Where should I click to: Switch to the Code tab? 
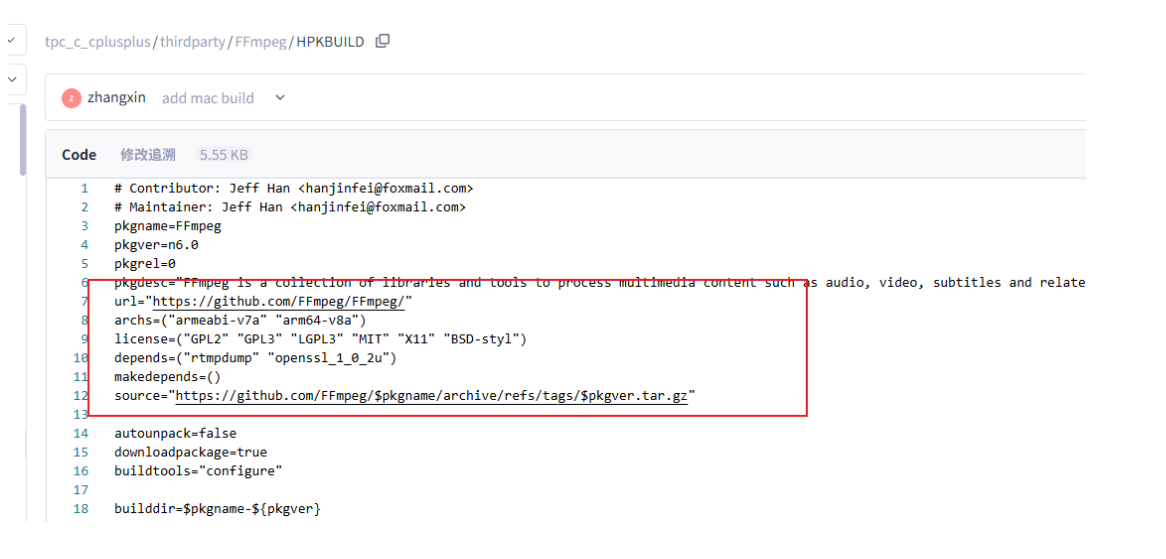(x=79, y=155)
